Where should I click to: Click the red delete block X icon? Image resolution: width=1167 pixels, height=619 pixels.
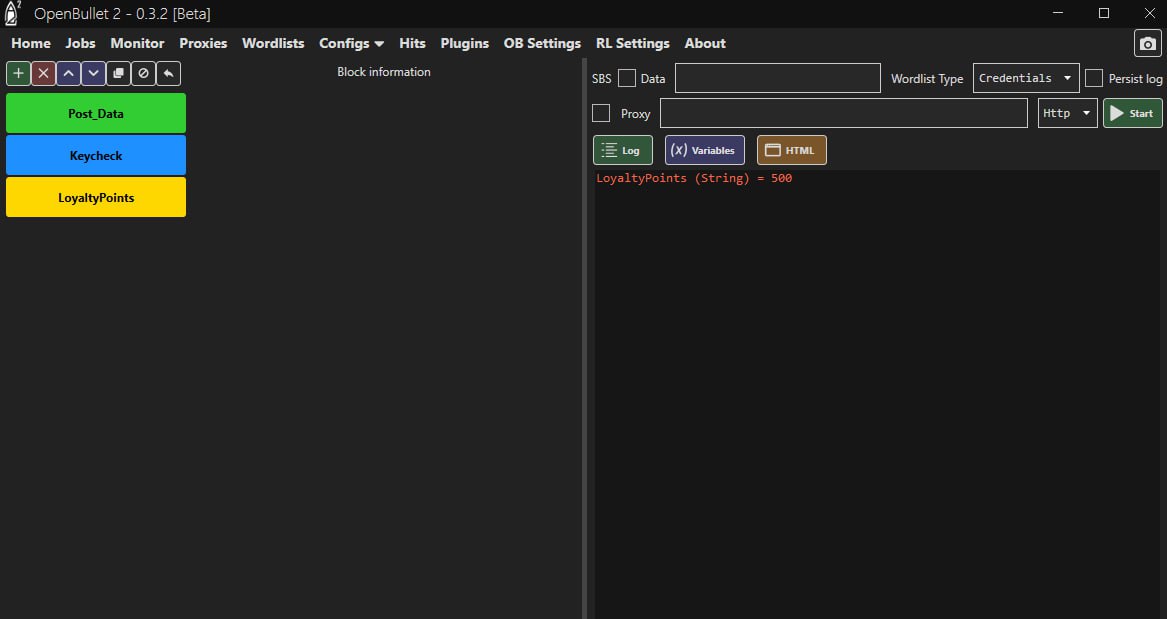click(43, 73)
